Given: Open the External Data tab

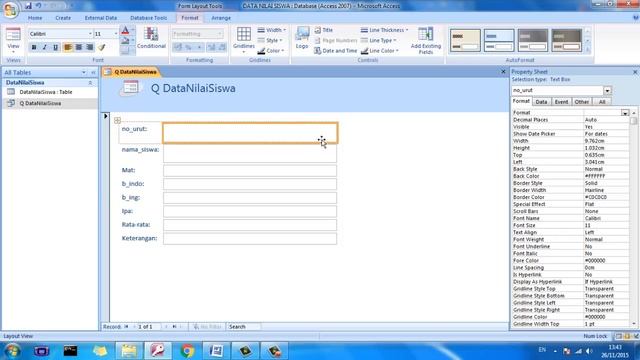Looking at the screenshot, I should (101, 18).
